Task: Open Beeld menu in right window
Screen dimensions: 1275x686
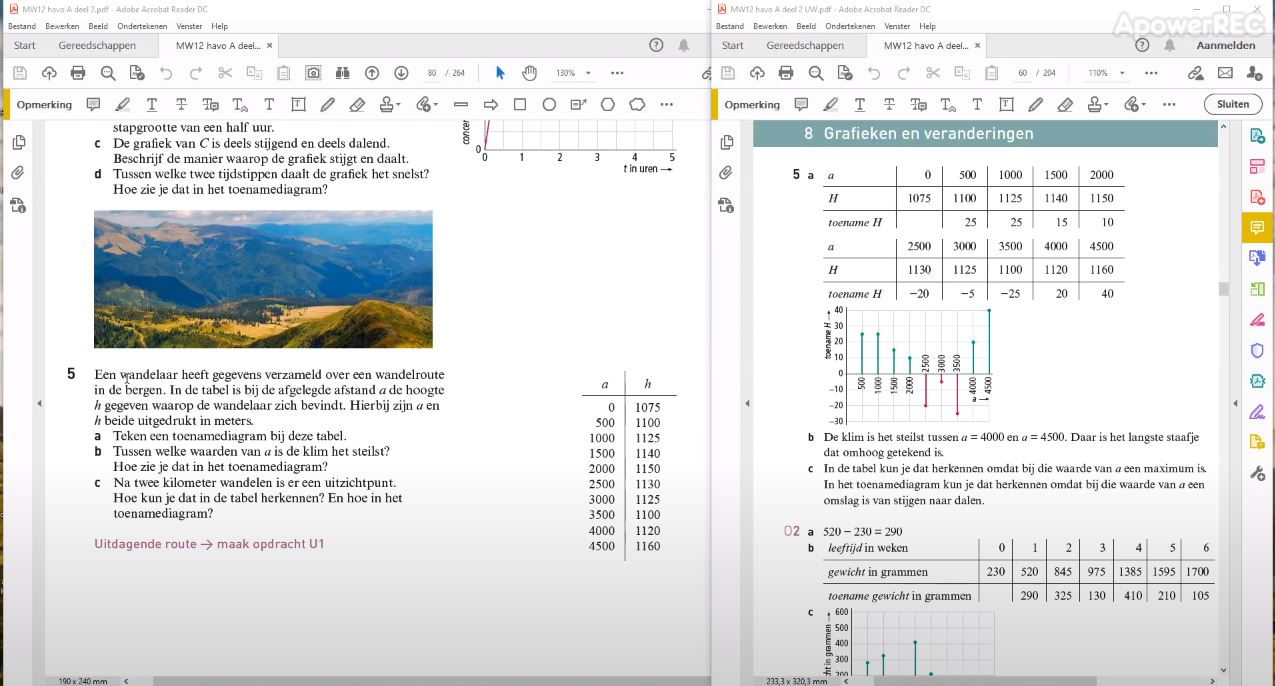Action: [x=806, y=26]
